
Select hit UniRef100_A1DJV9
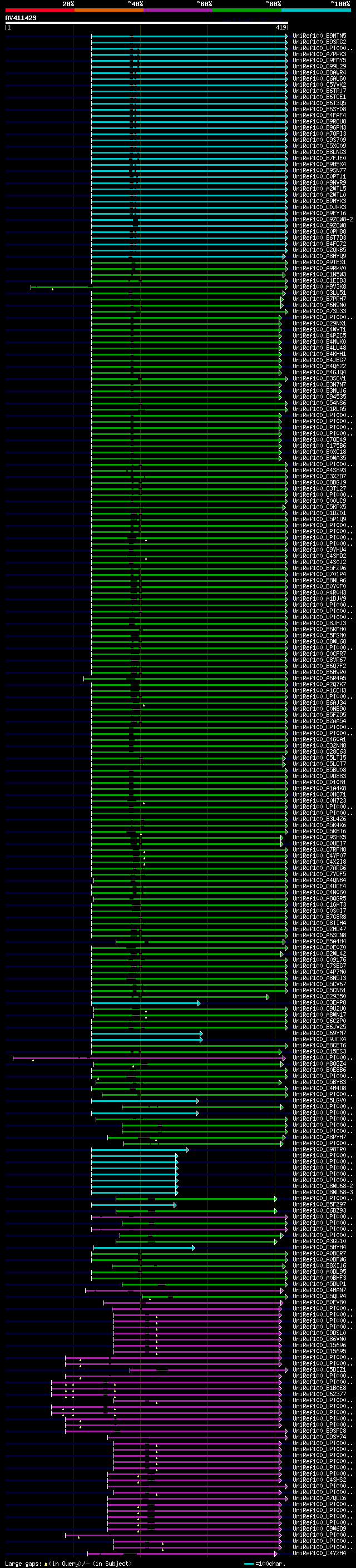click(x=319, y=598)
